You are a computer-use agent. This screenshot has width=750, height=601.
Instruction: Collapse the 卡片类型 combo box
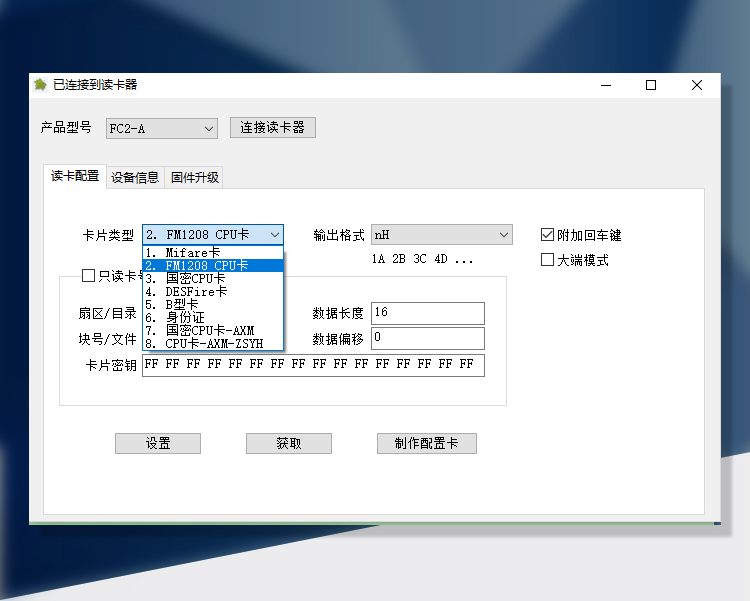(x=213, y=234)
